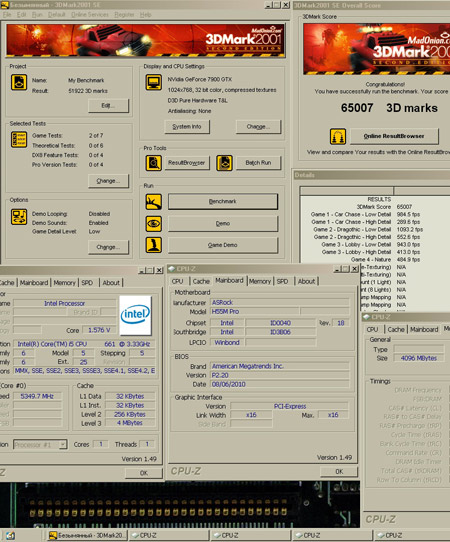Click the Options settings icon
This screenshot has height=542, width=450.
pyautogui.click(x=19, y=217)
